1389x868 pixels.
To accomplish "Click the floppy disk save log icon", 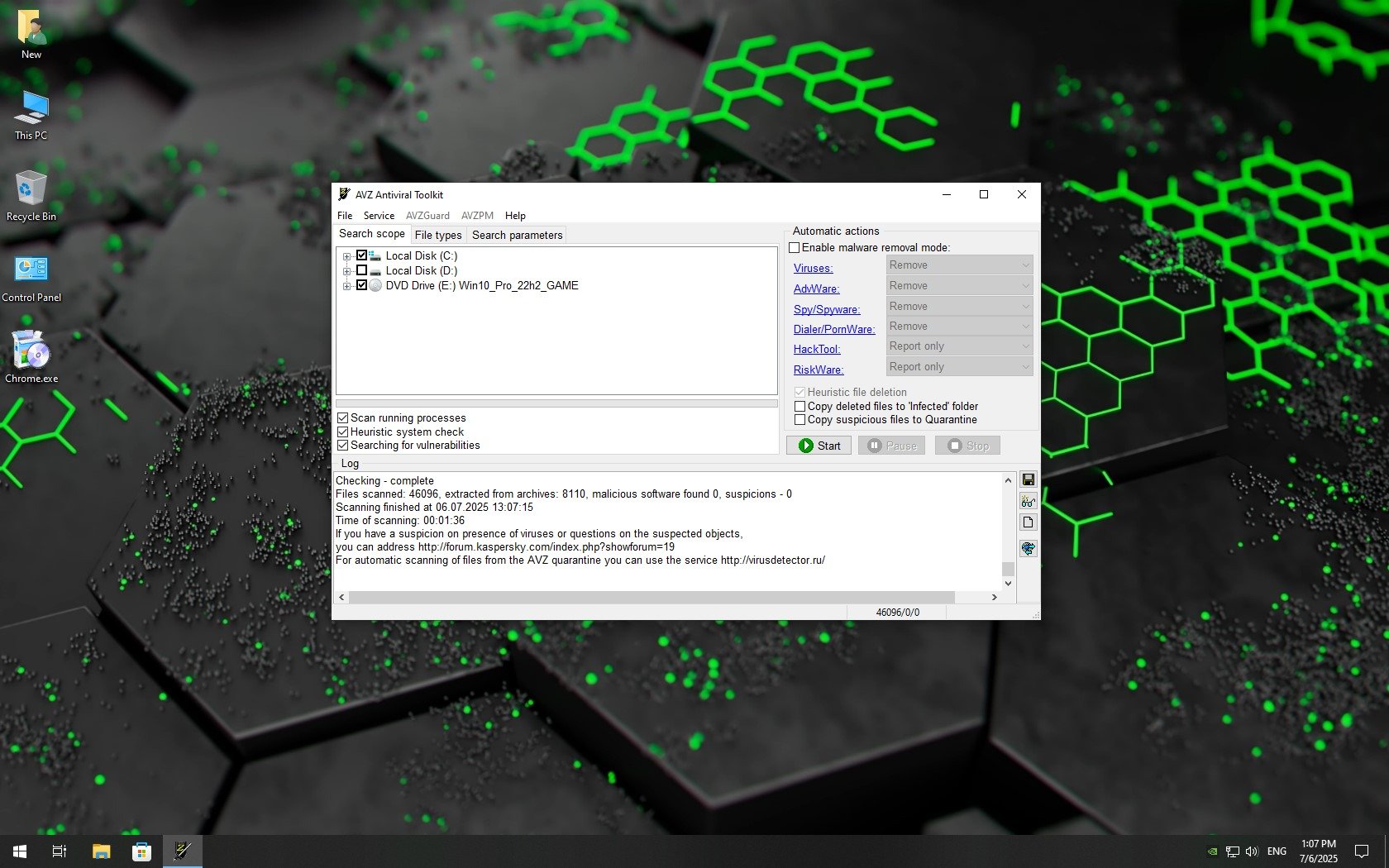I will [1028, 479].
